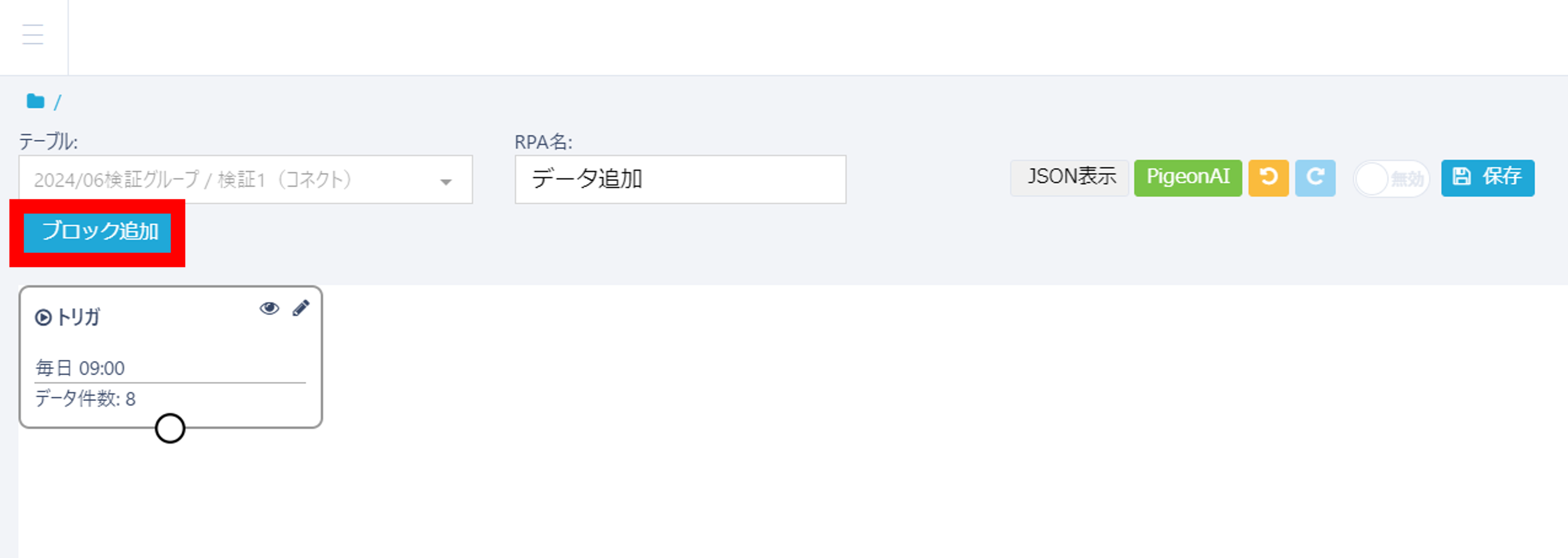Save the RPA with the 保存 button
The image size is (1568, 558).
pyautogui.click(x=1487, y=177)
